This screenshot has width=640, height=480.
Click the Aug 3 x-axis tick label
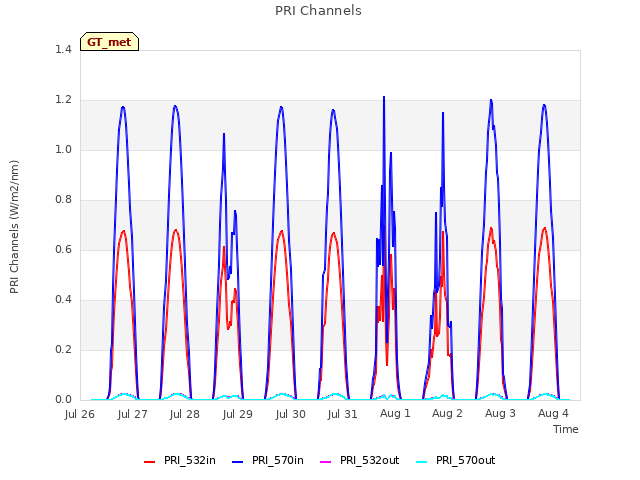[x=500, y=413]
